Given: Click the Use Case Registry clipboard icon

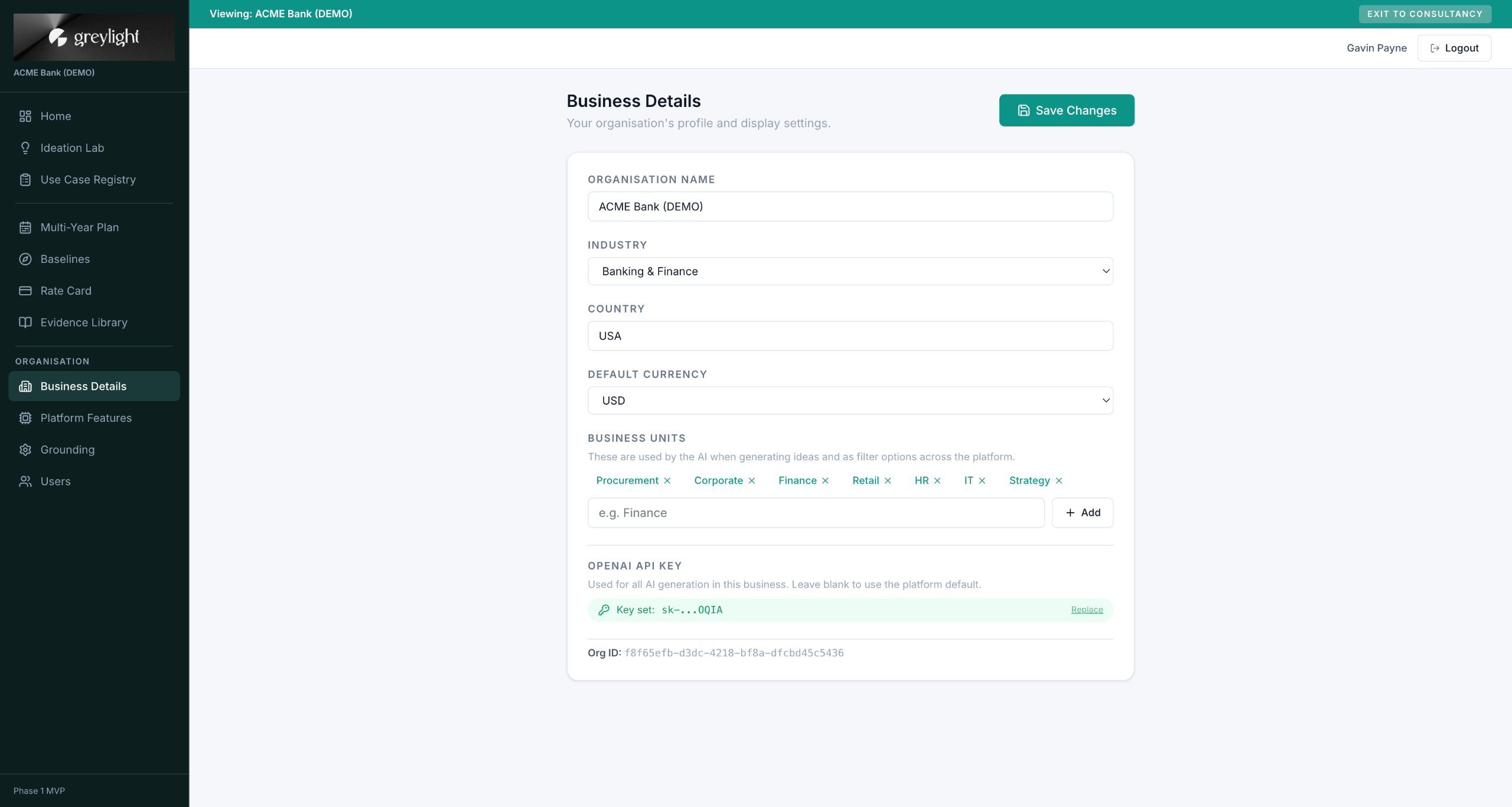Looking at the screenshot, I should click(x=25, y=180).
